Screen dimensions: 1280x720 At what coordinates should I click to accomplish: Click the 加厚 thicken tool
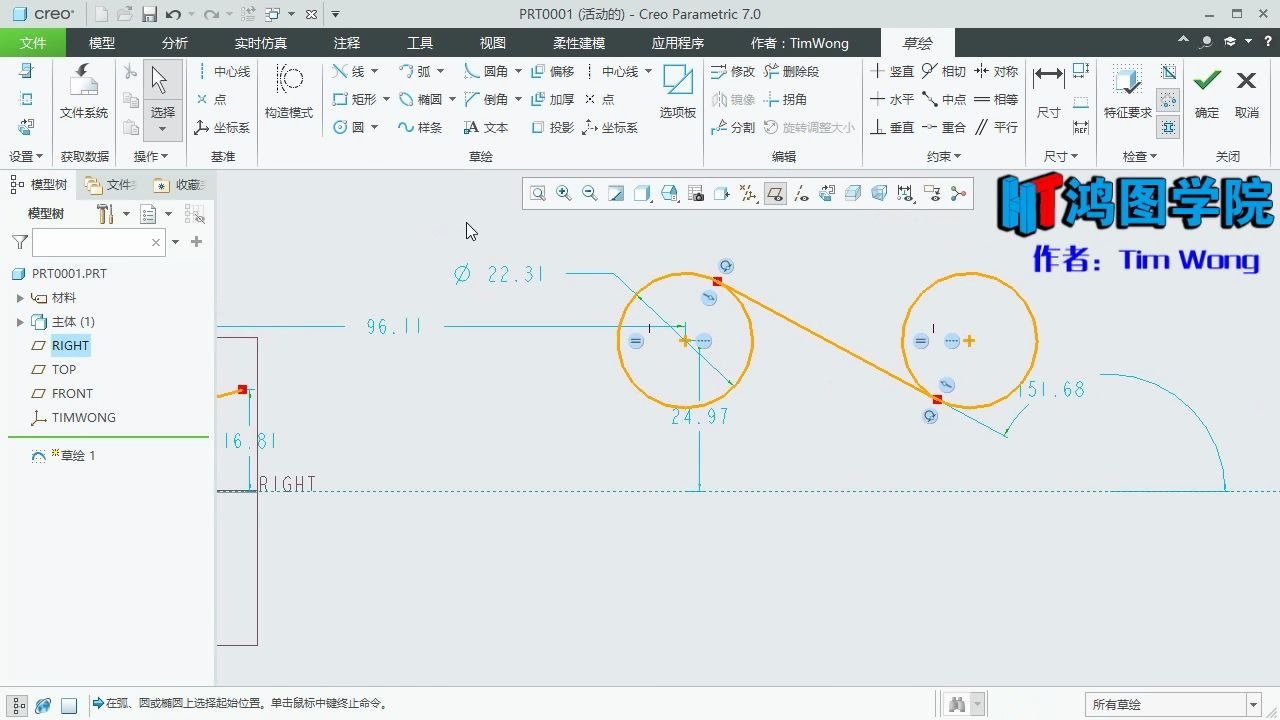pyautogui.click(x=553, y=99)
